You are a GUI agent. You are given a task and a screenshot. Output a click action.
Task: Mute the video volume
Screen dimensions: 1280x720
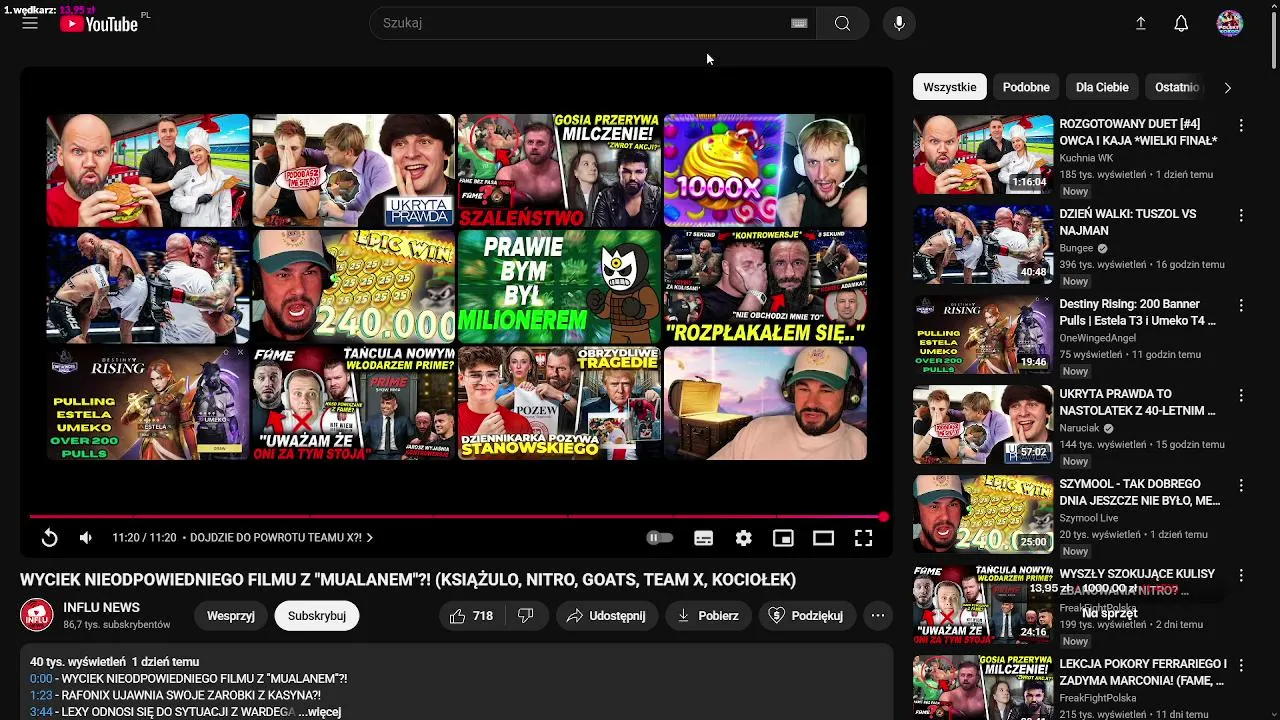(86, 538)
